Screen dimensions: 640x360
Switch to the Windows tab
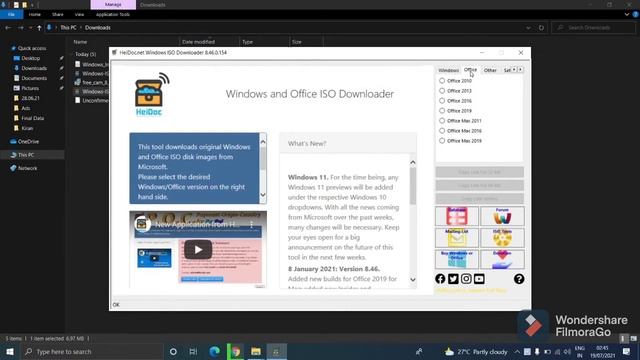449,70
